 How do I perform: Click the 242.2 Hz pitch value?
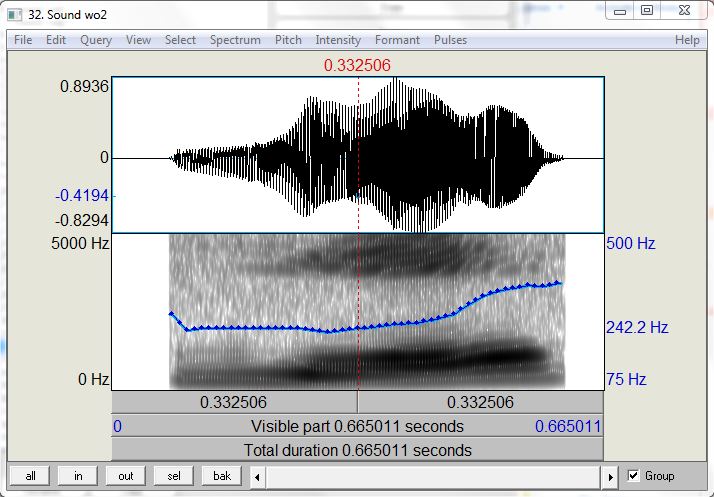click(637, 327)
